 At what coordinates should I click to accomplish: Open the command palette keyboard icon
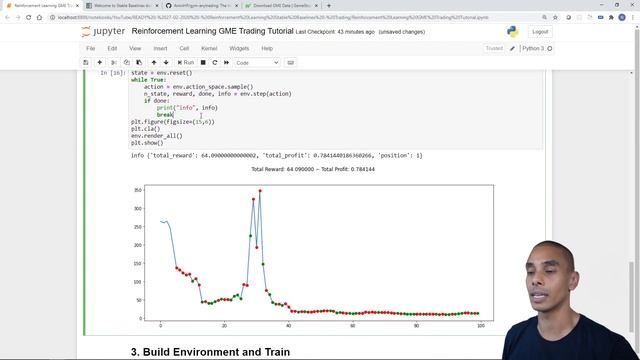click(291, 62)
